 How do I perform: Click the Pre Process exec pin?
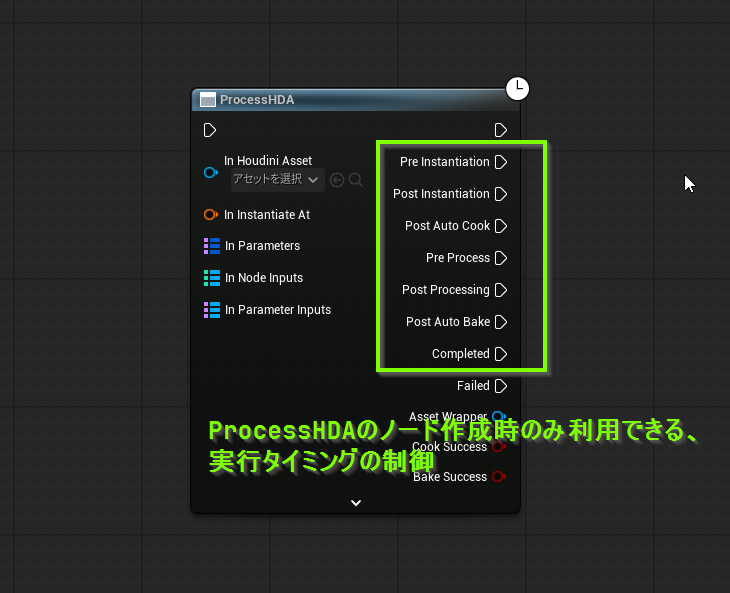500,258
